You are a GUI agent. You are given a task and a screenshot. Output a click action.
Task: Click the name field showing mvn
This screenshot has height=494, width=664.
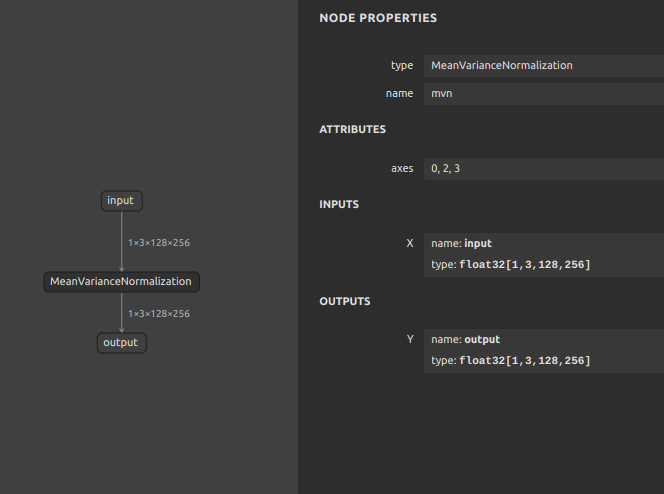pyautogui.click(x=544, y=94)
